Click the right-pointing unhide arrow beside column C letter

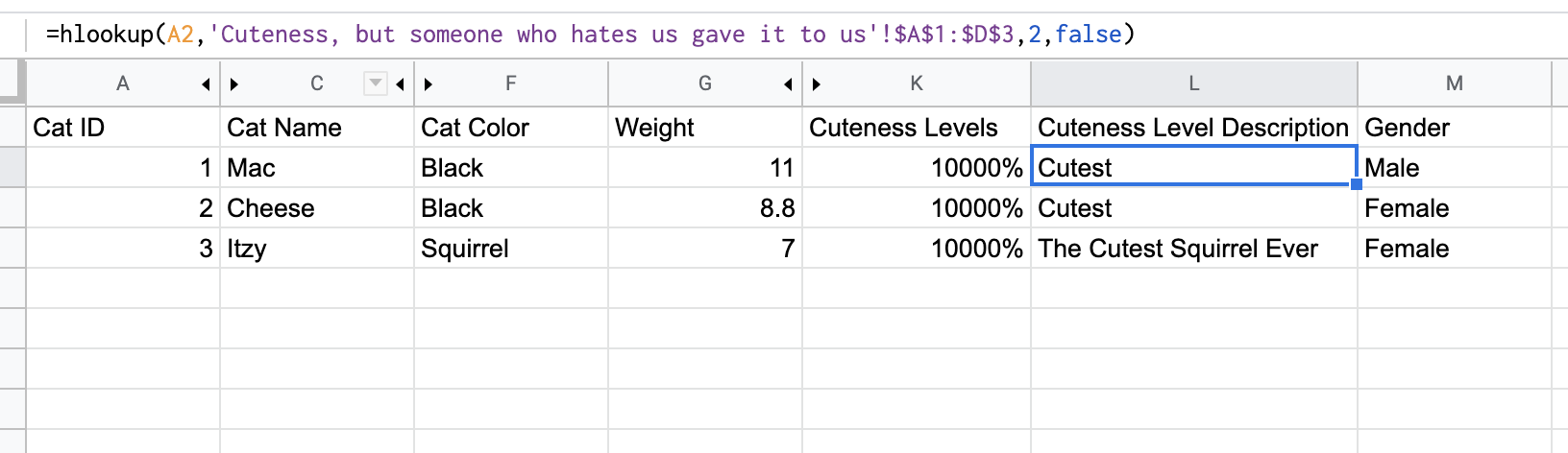pyautogui.click(x=234, y=84)
